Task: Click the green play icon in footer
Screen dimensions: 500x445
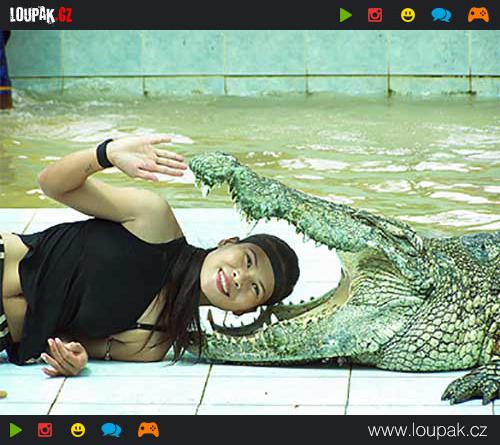Action: pyautogui.click(x=16, y=430)
